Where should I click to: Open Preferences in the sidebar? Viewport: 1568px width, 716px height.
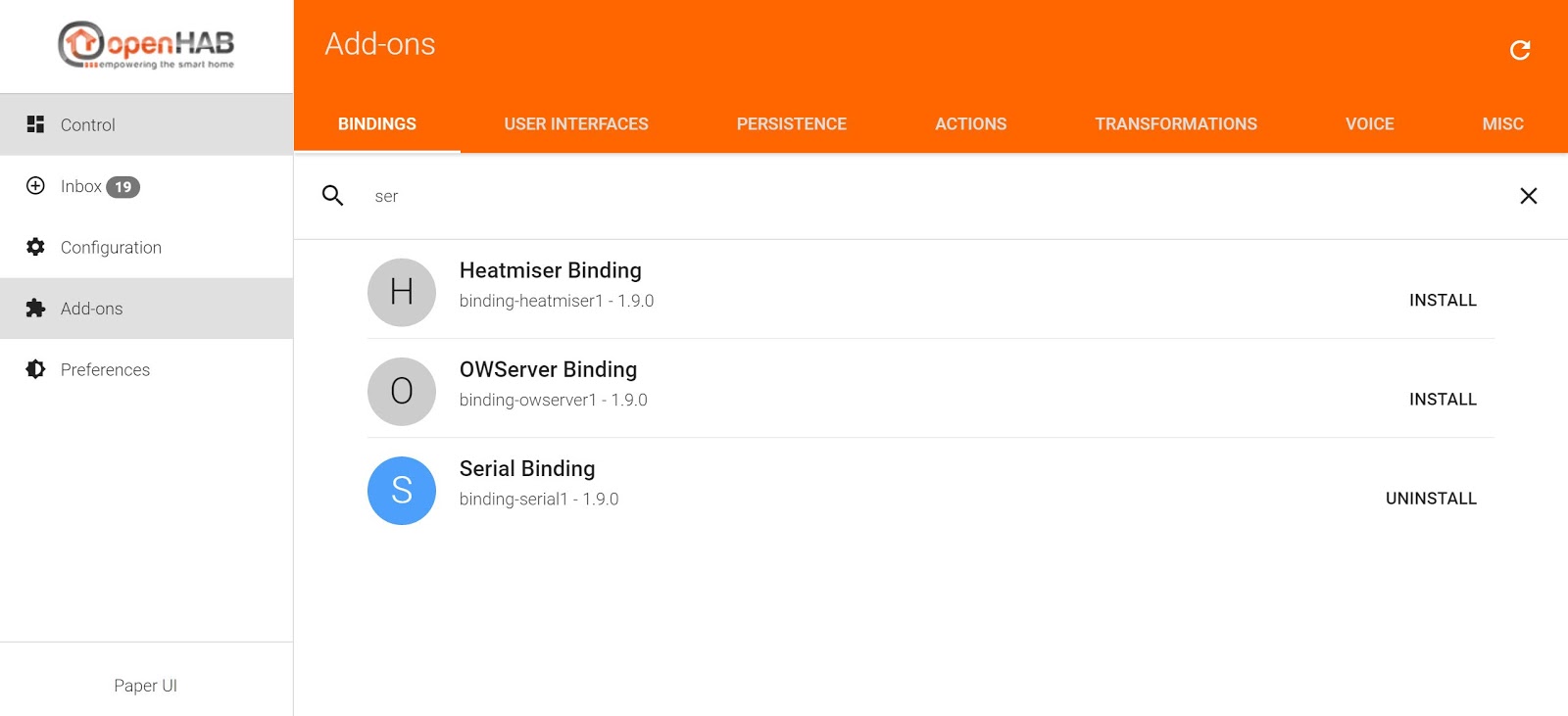pos(147,369)
